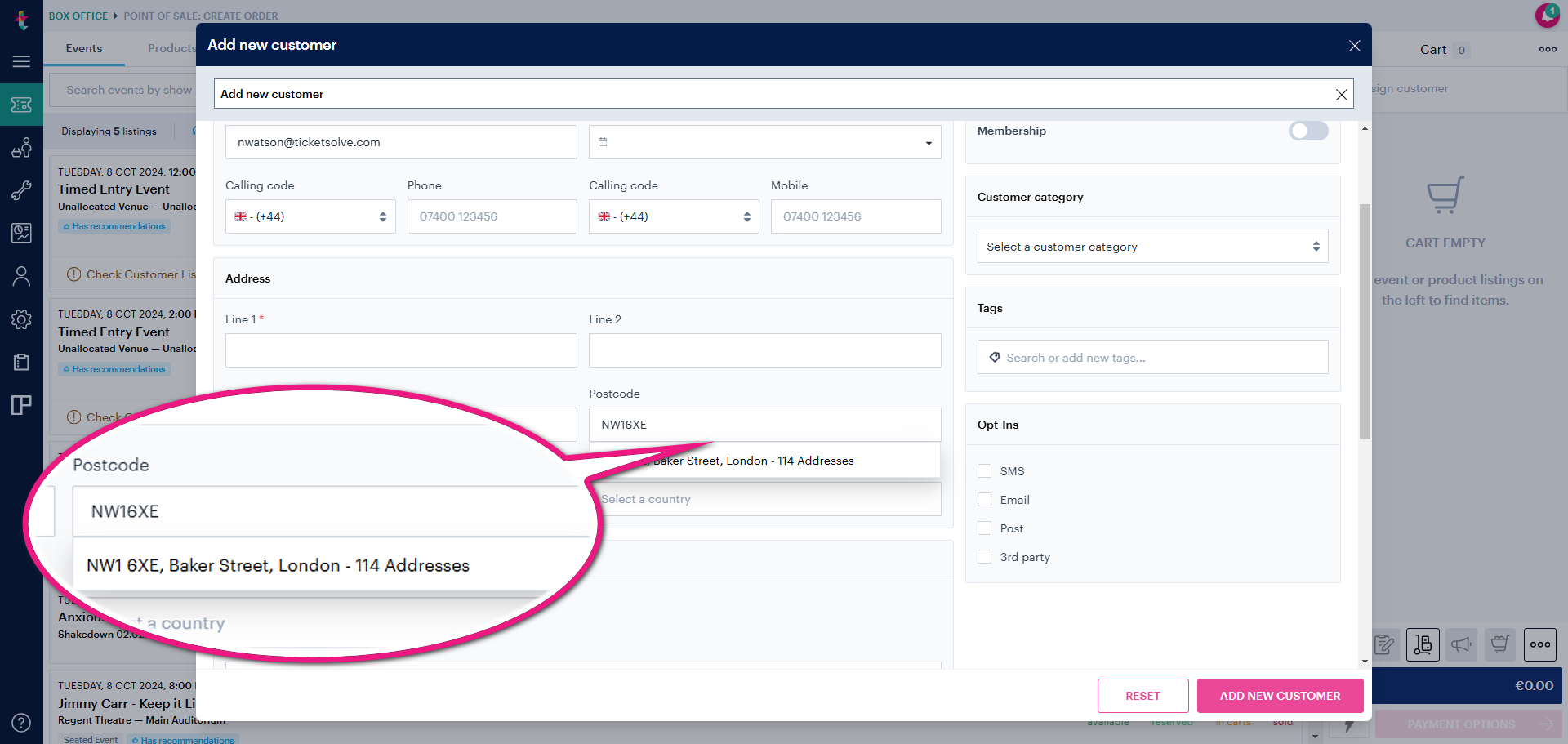Open the layout board sidebar icon

21,405
